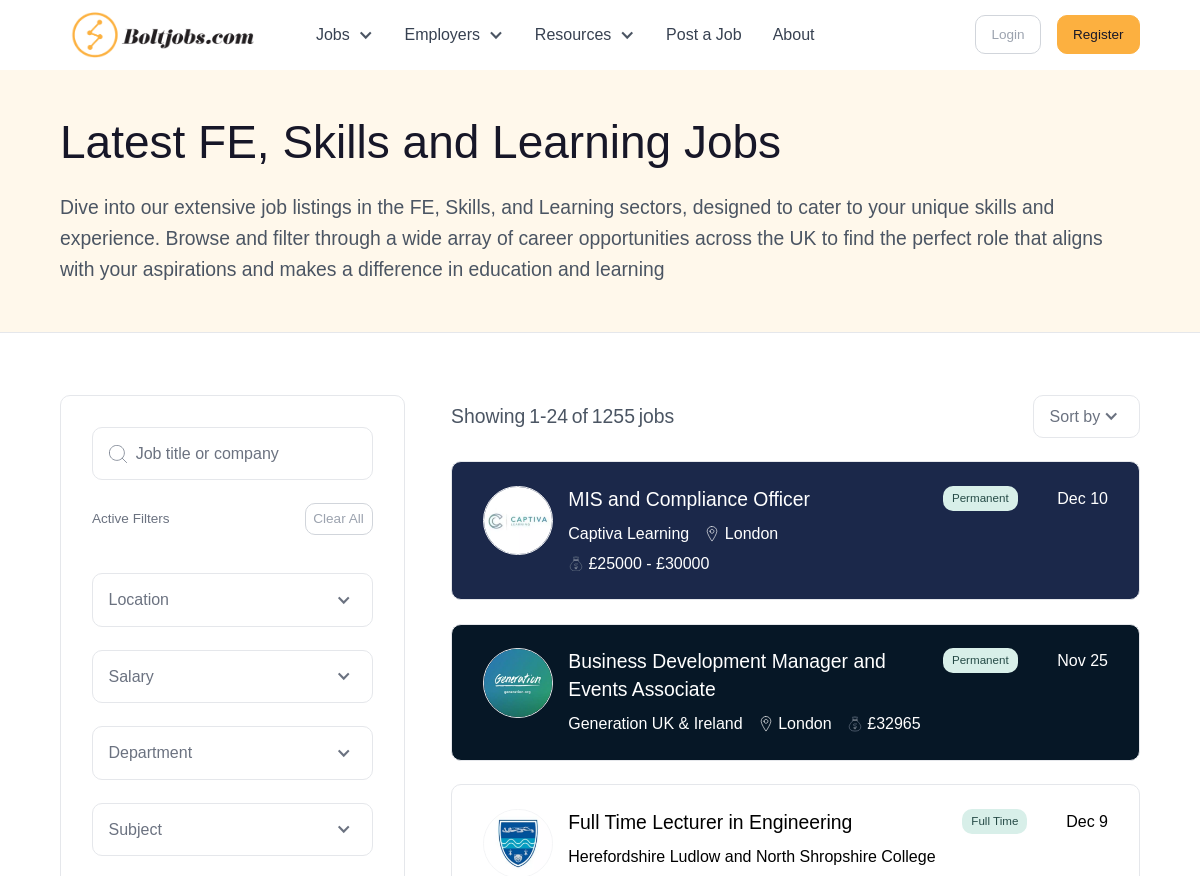Viewport: 1200px width, 876px height.
Task: Expand the Location filter dropdown
Action: tap(232, 600)
